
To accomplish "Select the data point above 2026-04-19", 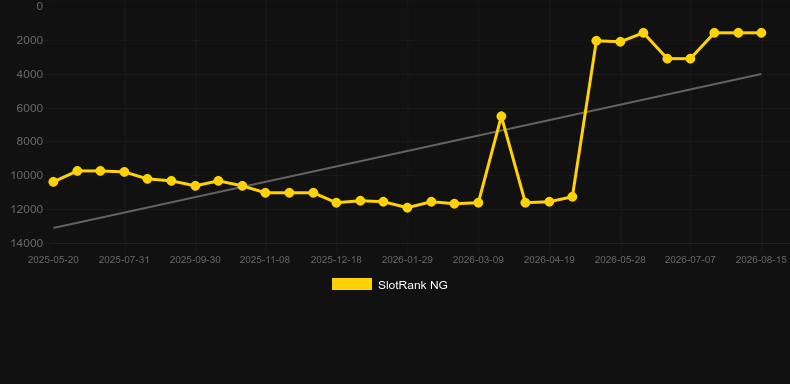I will (x=549, y=202).
